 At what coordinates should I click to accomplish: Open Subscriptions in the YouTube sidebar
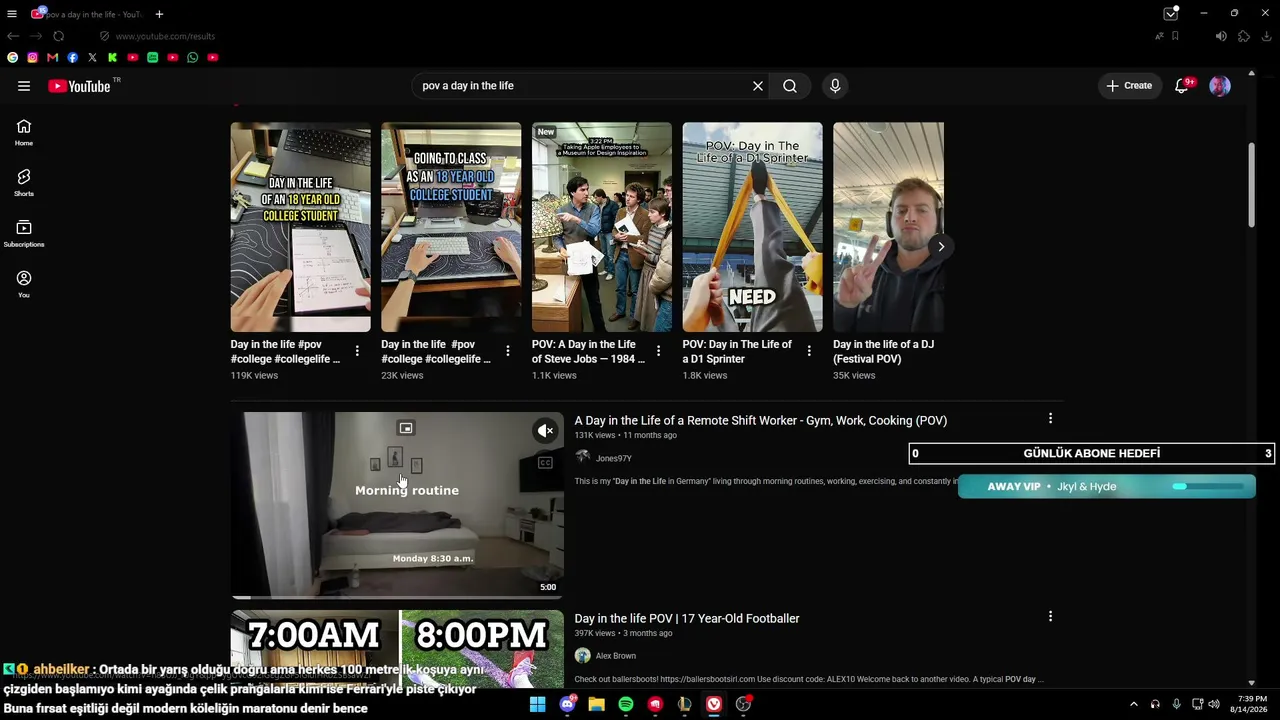point(24,233)
